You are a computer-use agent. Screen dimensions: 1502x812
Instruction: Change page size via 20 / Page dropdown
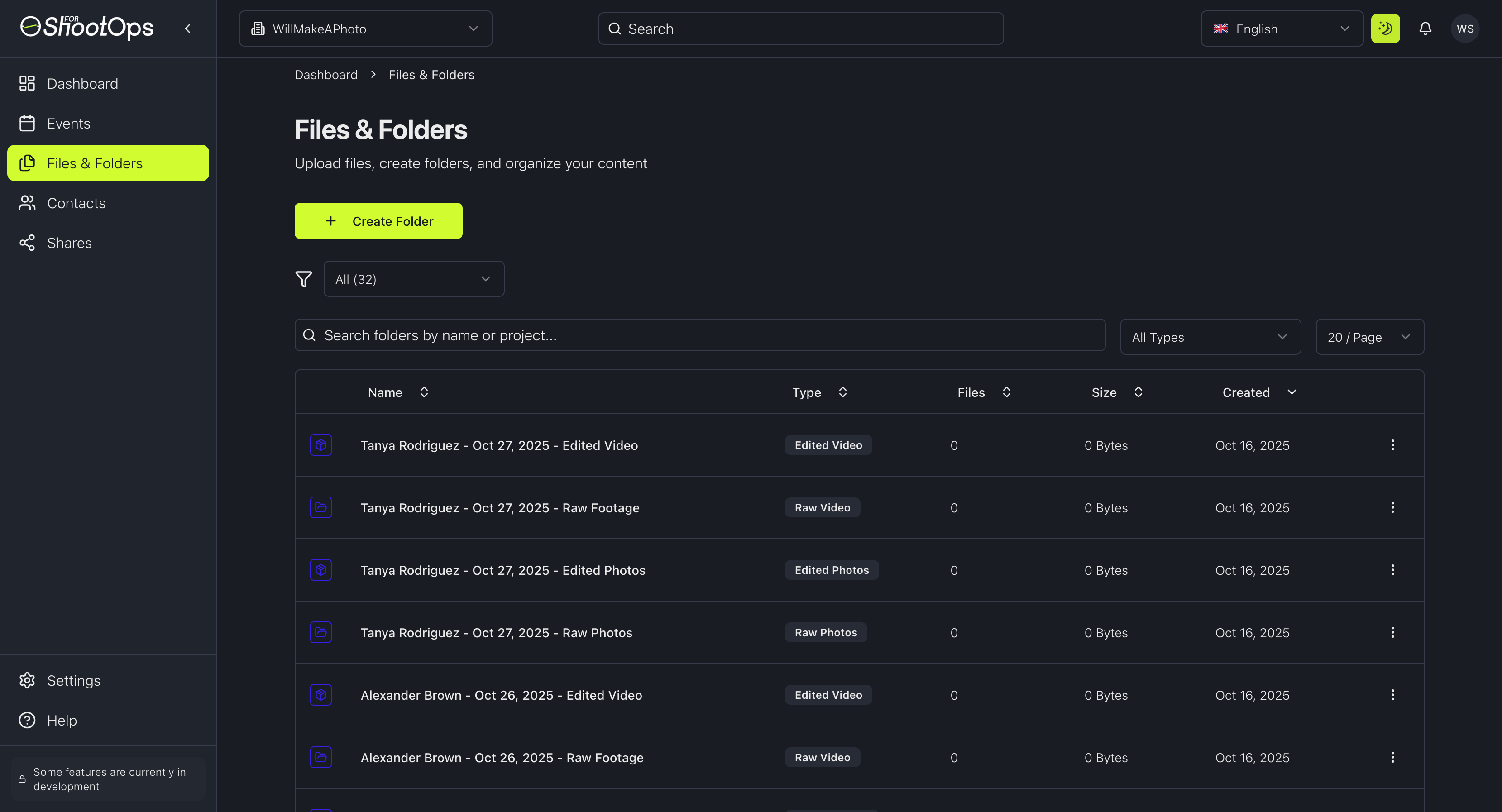[1370, 336]
